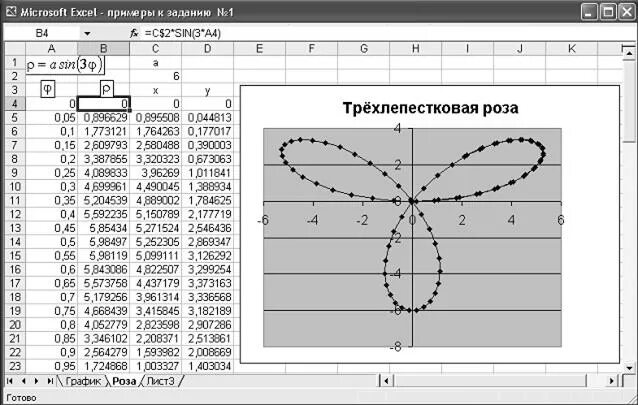This screenshot has height=405, width=638.
Task: Select column G header
Action: click(364, 49)
